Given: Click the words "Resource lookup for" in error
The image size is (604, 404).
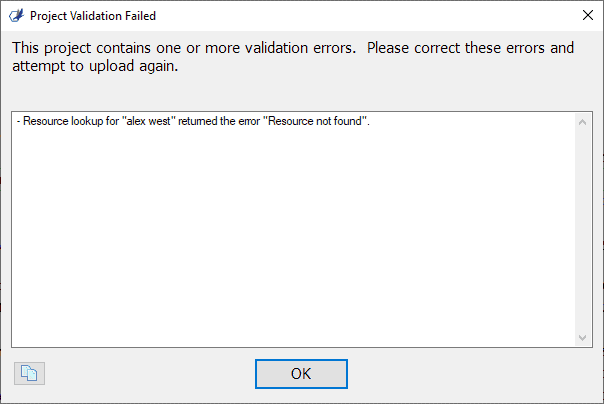Looking at the screenshot, I should 71,121.
